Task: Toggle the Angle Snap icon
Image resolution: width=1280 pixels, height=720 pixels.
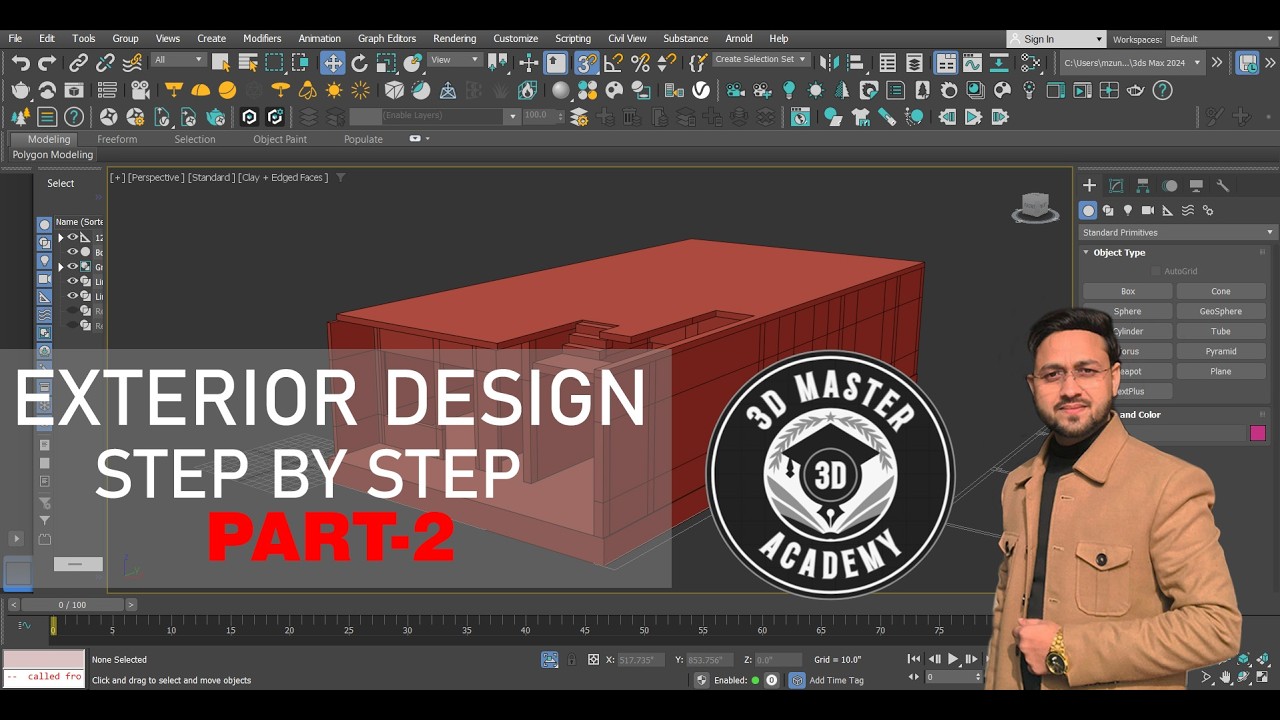Action: pyautogui.click(x=614, y=63)
